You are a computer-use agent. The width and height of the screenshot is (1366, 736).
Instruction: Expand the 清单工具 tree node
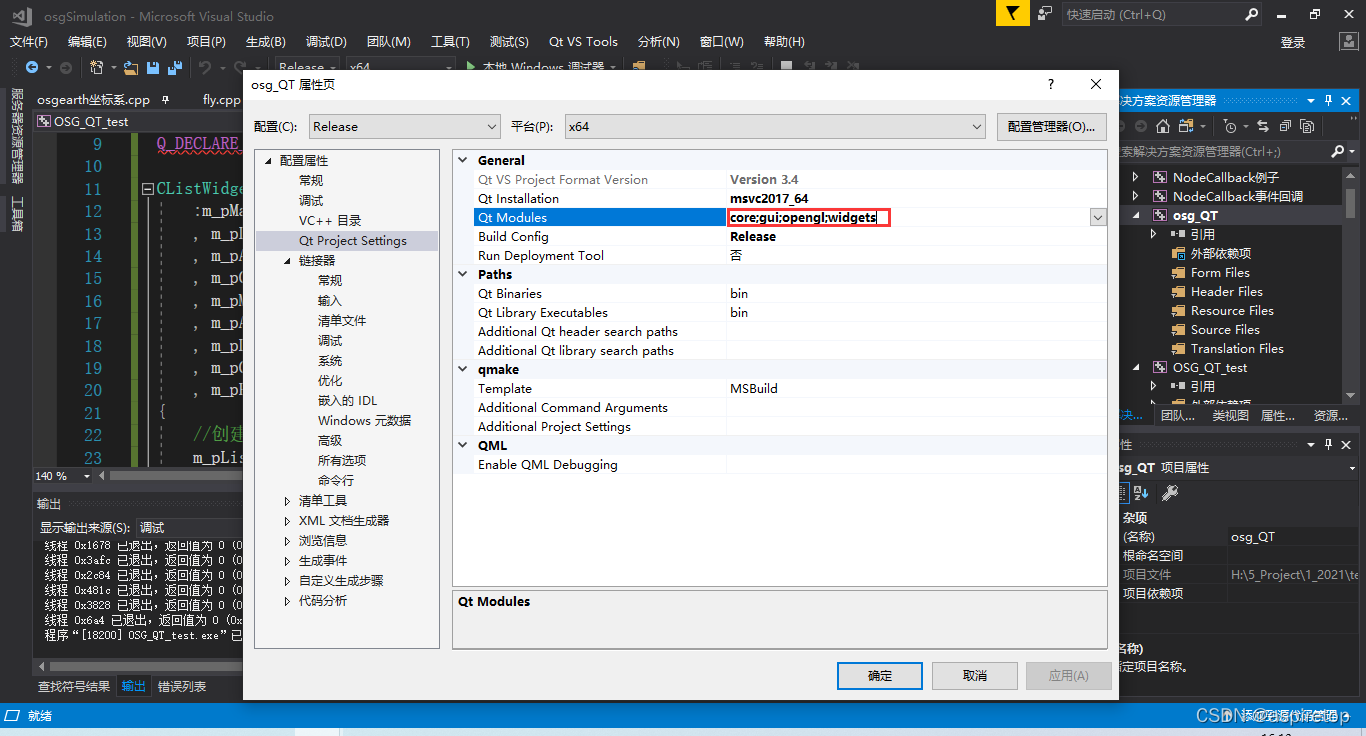(x=288, y=500)
